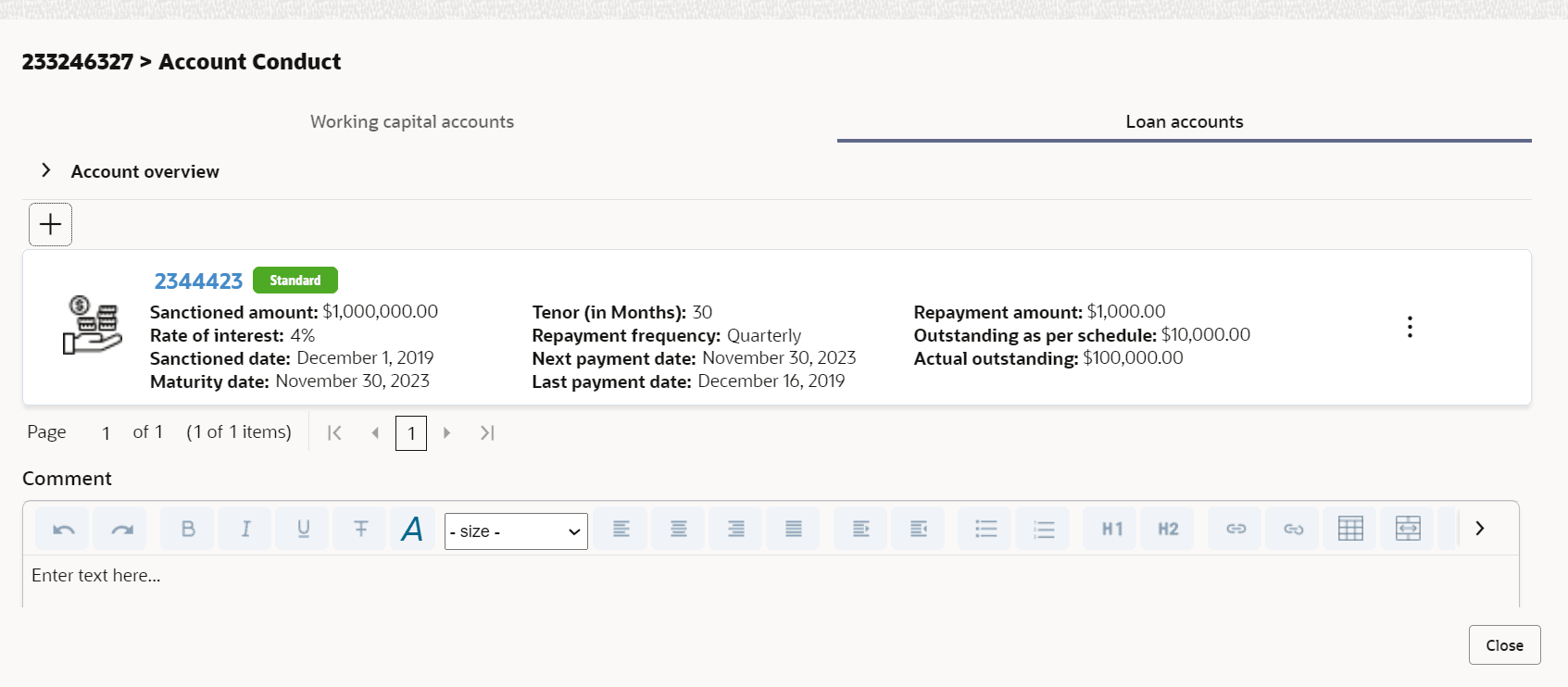Toggle italic formatting in comment editor
The width and height of the screenshot is (1568, 687).
pos(245,529)
